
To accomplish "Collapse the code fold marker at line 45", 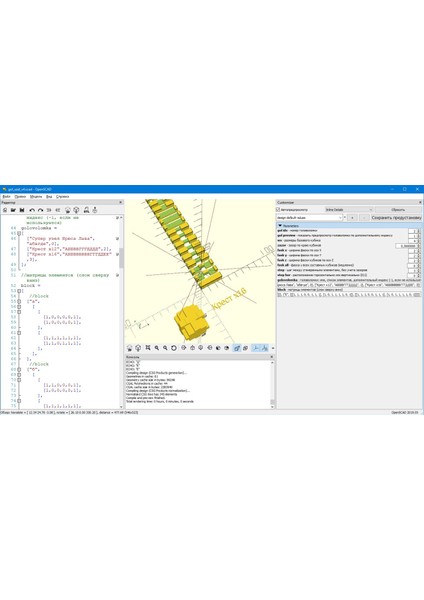I will 19,233.
